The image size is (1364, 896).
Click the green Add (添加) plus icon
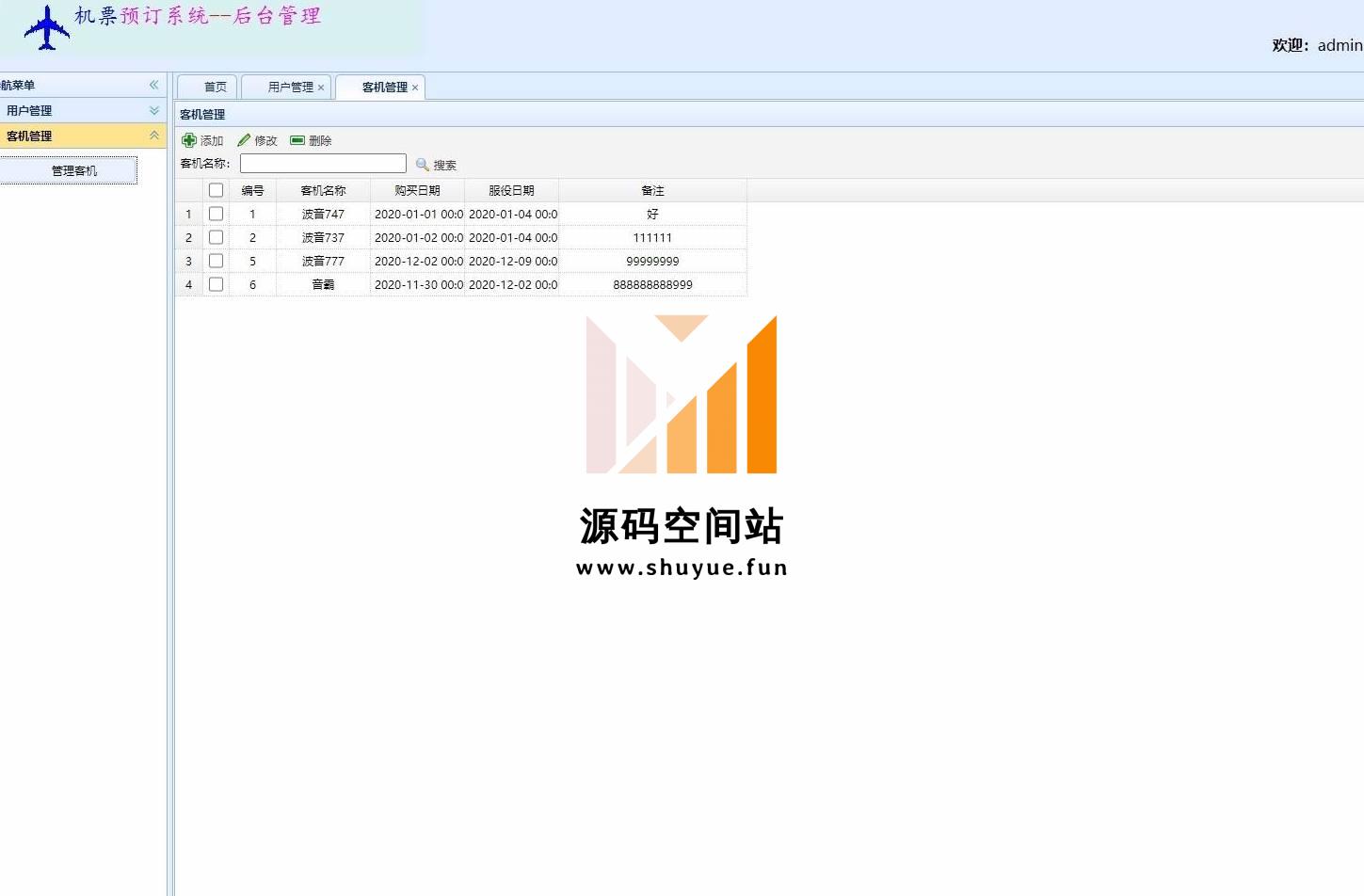click(x=189, y=140)
